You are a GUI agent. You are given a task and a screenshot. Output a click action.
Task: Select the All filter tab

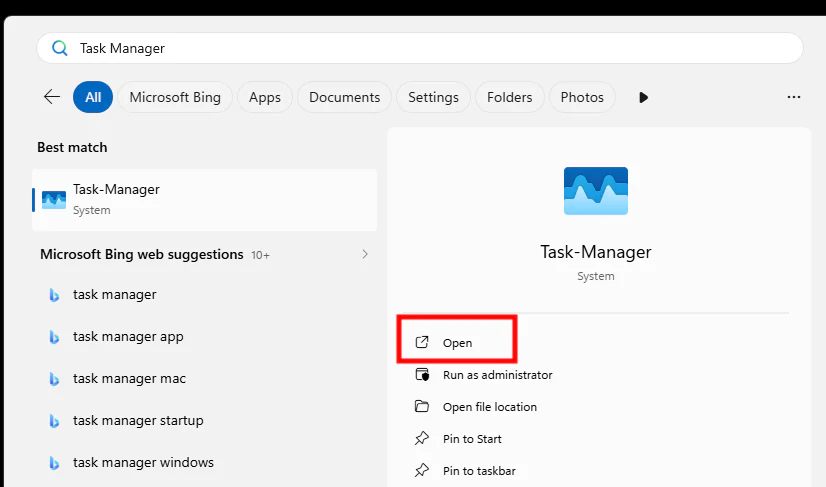[93, 97]
